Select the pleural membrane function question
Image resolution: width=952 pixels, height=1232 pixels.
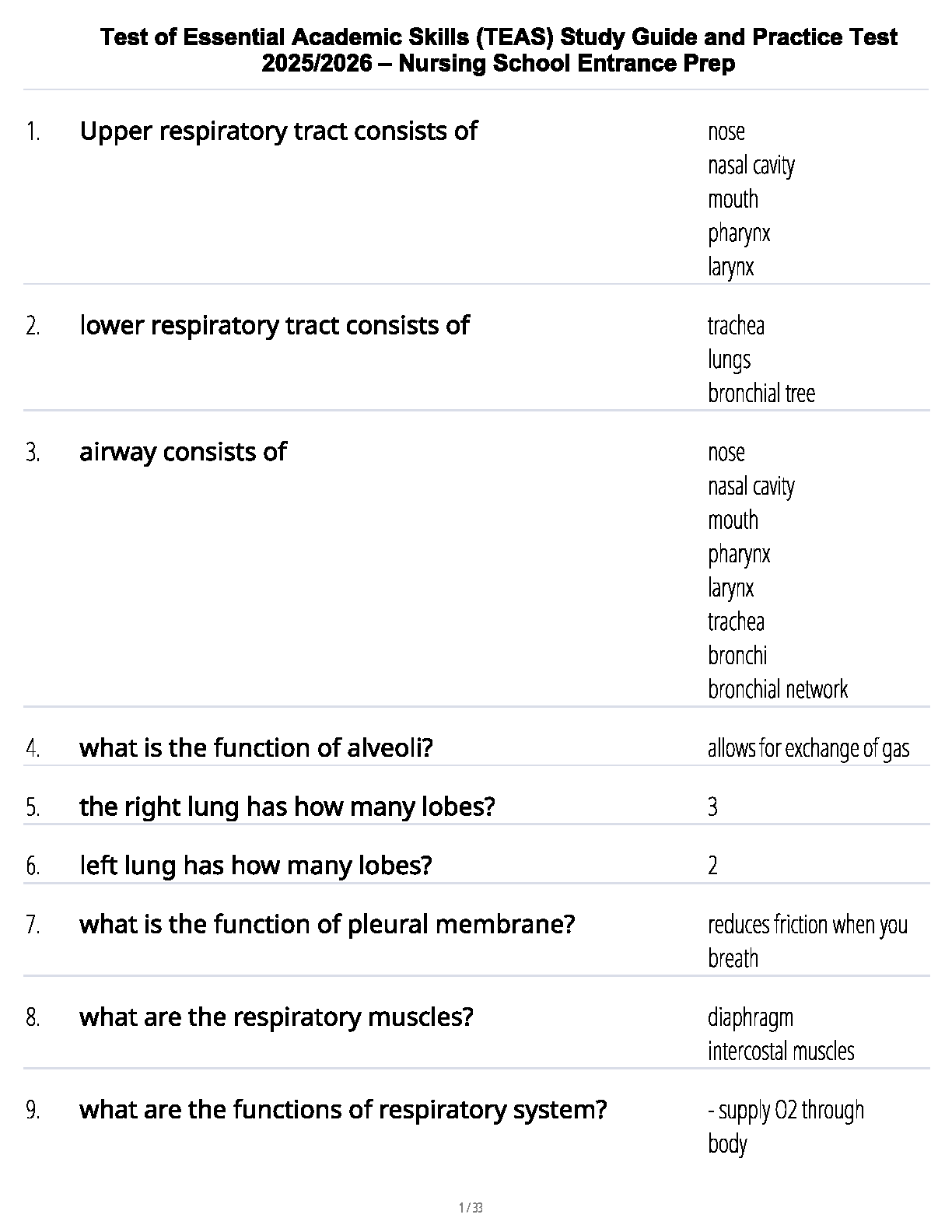tap(327, 925)
